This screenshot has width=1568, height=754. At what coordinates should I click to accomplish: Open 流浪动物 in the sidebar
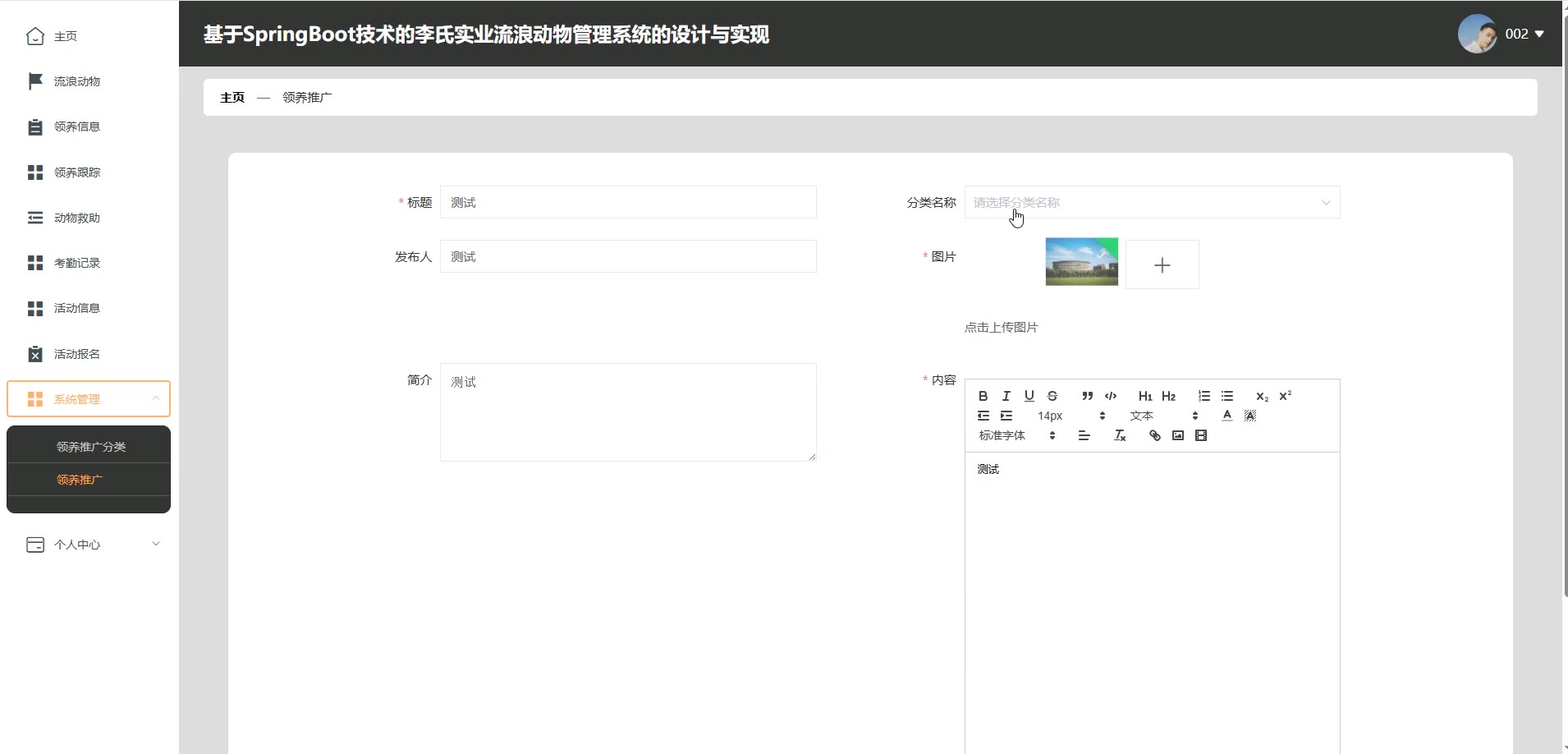[x=76, y=81]
